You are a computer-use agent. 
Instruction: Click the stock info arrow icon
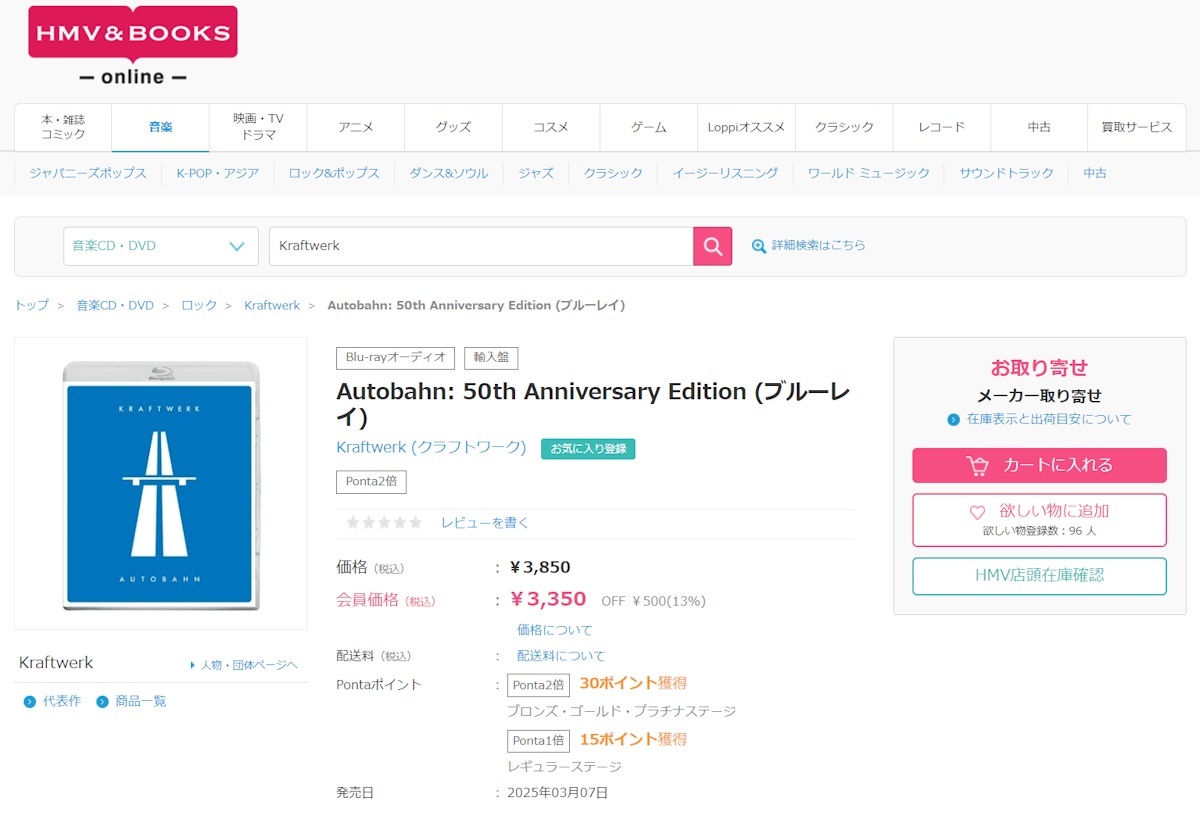tap(953, 420)
